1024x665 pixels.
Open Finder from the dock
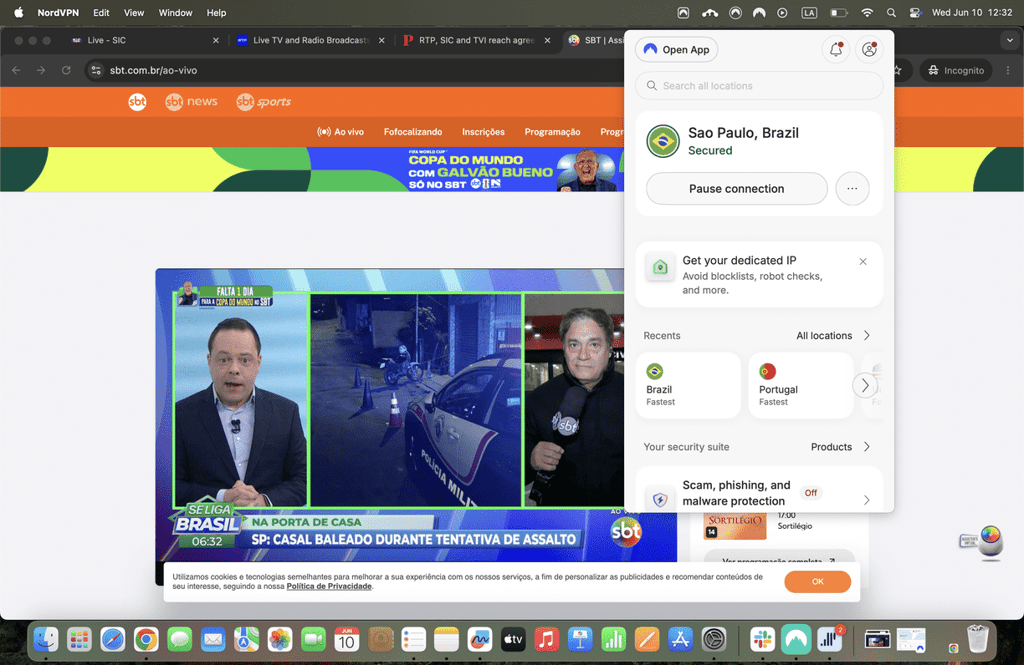tap(46, 640)
